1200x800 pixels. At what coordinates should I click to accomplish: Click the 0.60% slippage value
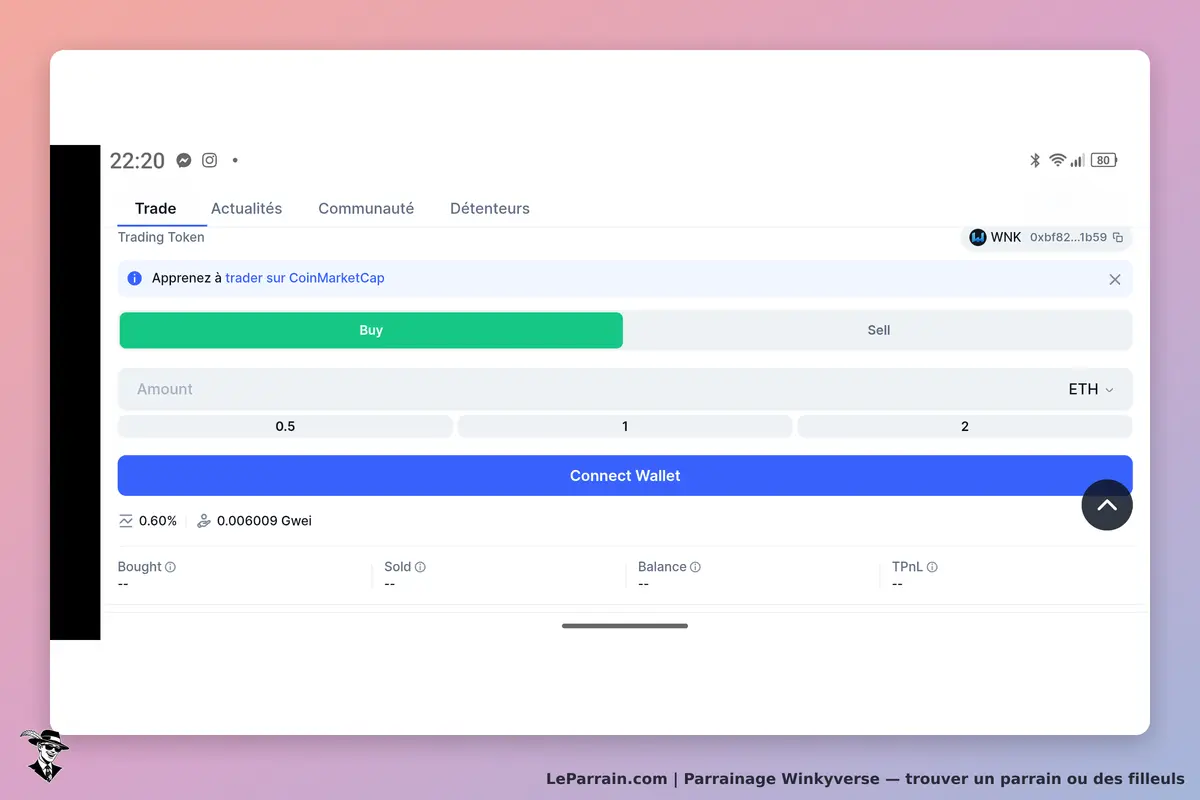click(x=158, y=521)
